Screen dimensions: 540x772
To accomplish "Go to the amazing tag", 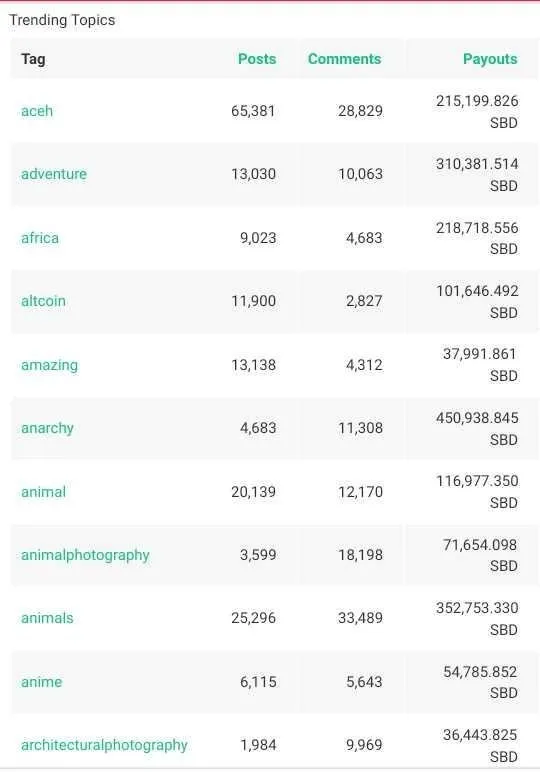I will [x=49, y=365].
